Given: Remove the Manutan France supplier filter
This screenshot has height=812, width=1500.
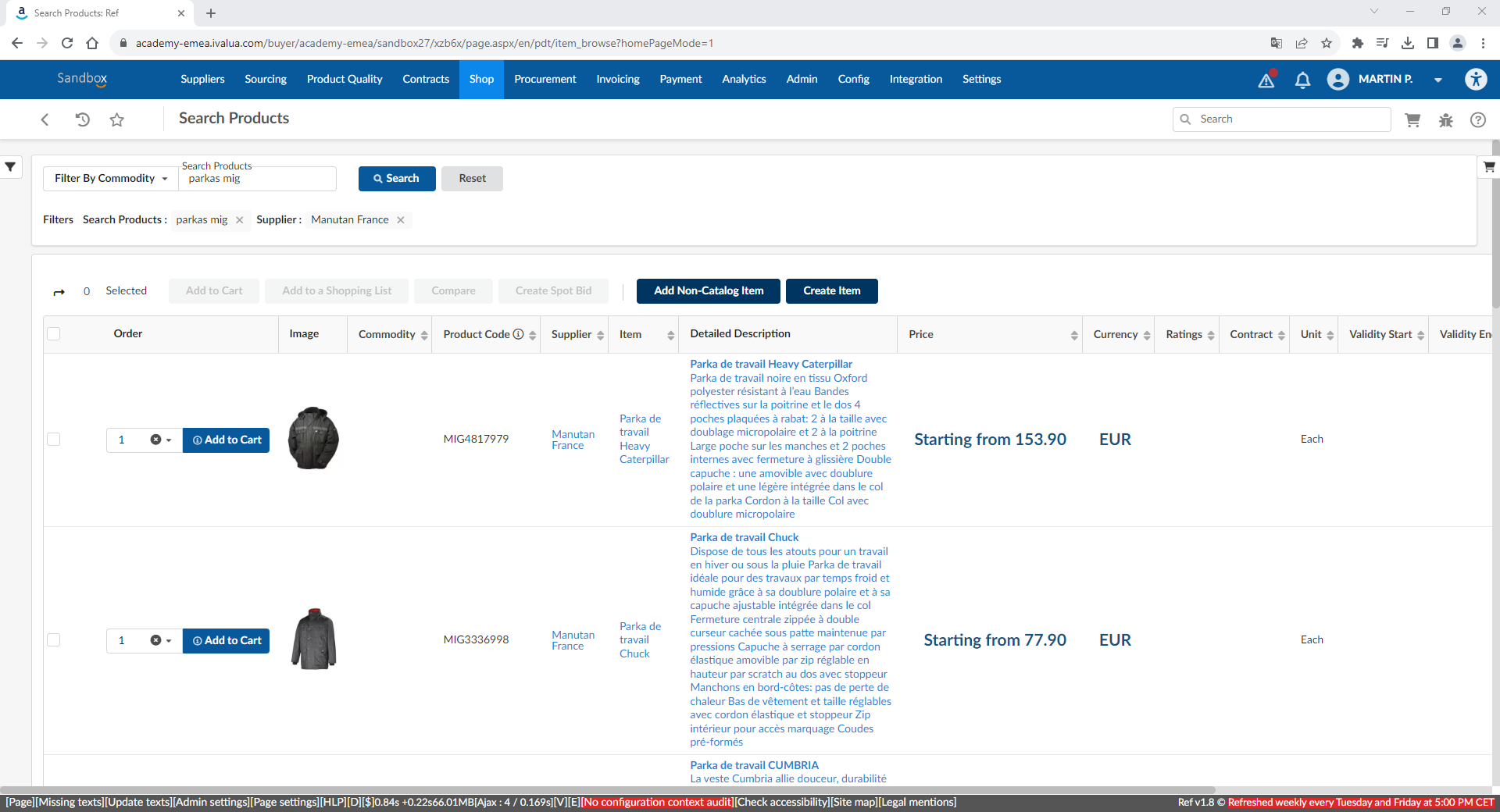Looking at the screenshot, I should (401, 220).
